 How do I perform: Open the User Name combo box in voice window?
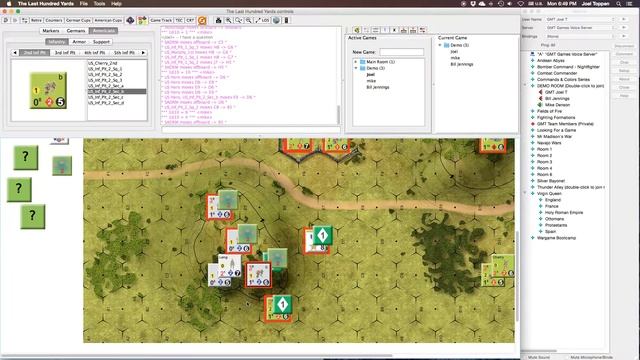(580, 19)
